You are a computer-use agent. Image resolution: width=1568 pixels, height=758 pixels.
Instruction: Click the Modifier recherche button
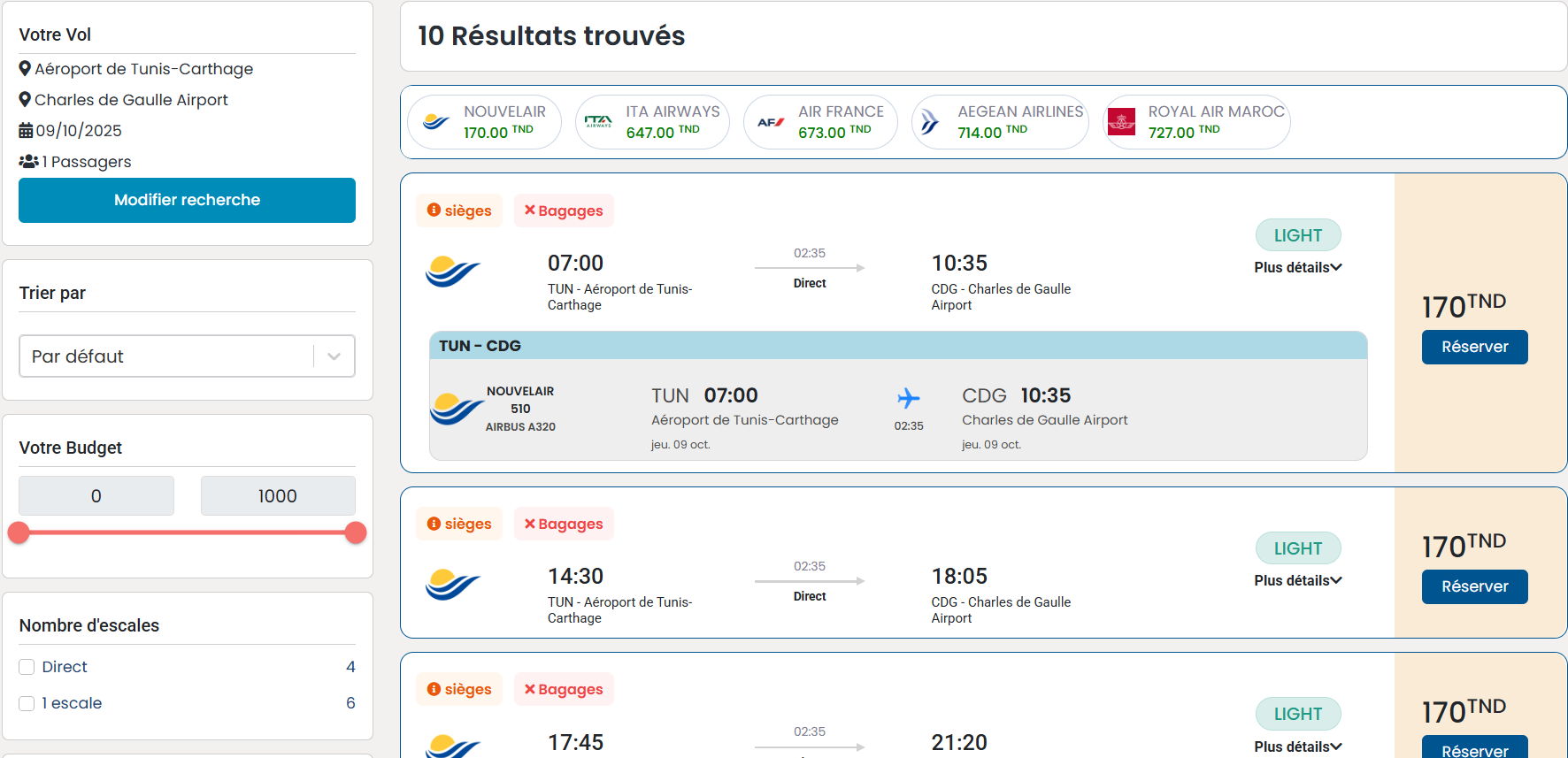point(187,200)
